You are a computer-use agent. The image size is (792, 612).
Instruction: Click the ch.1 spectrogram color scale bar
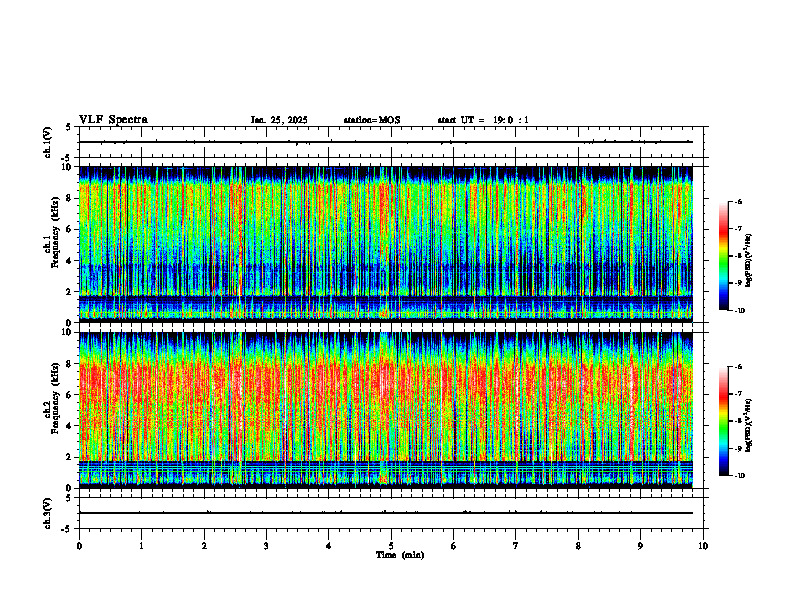click(x=723, y=256)
